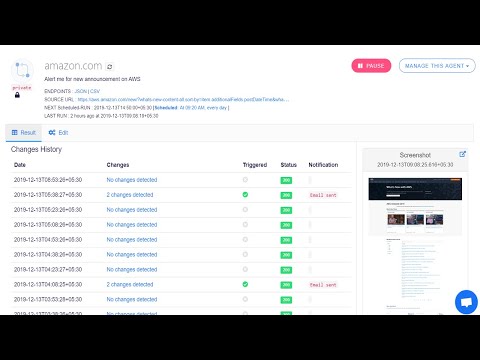Click the Status column header
Screen dimensions: 480x360
(x=289, y=165)
